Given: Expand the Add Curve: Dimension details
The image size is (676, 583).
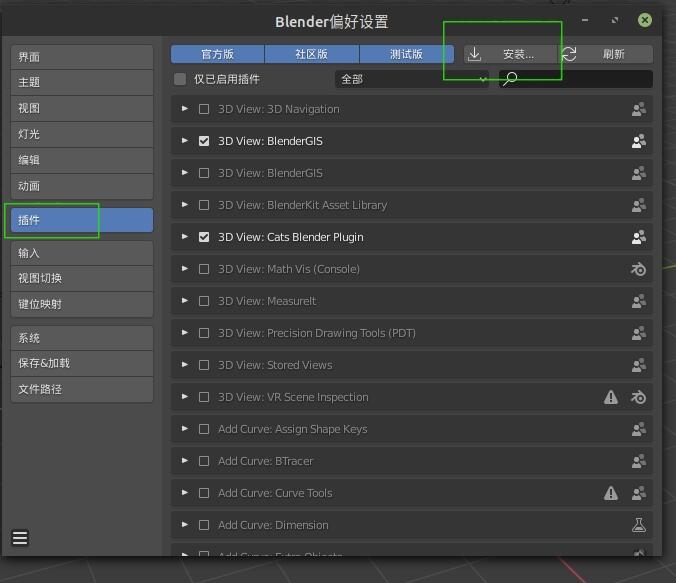Looking at the screenshot, I should [x=185, y=524].
